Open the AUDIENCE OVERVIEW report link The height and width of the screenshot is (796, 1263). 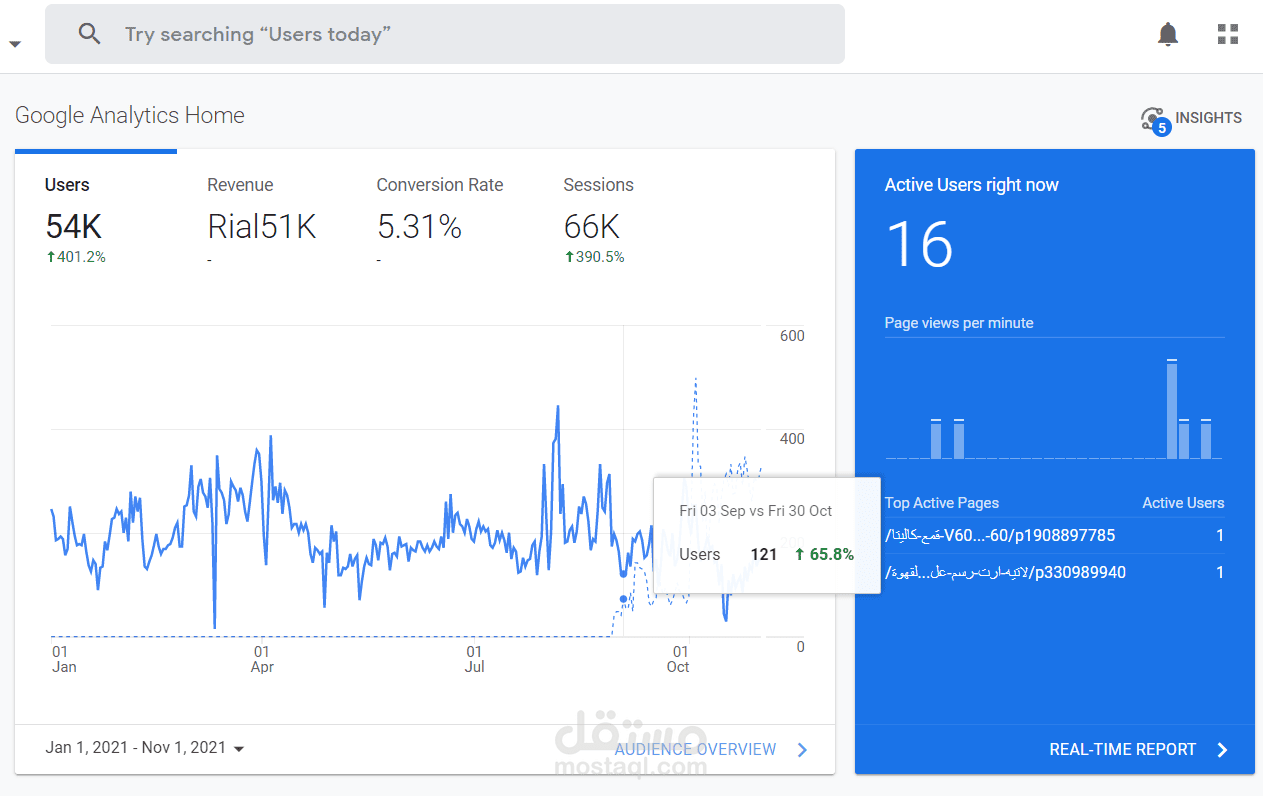click(695, 749)
